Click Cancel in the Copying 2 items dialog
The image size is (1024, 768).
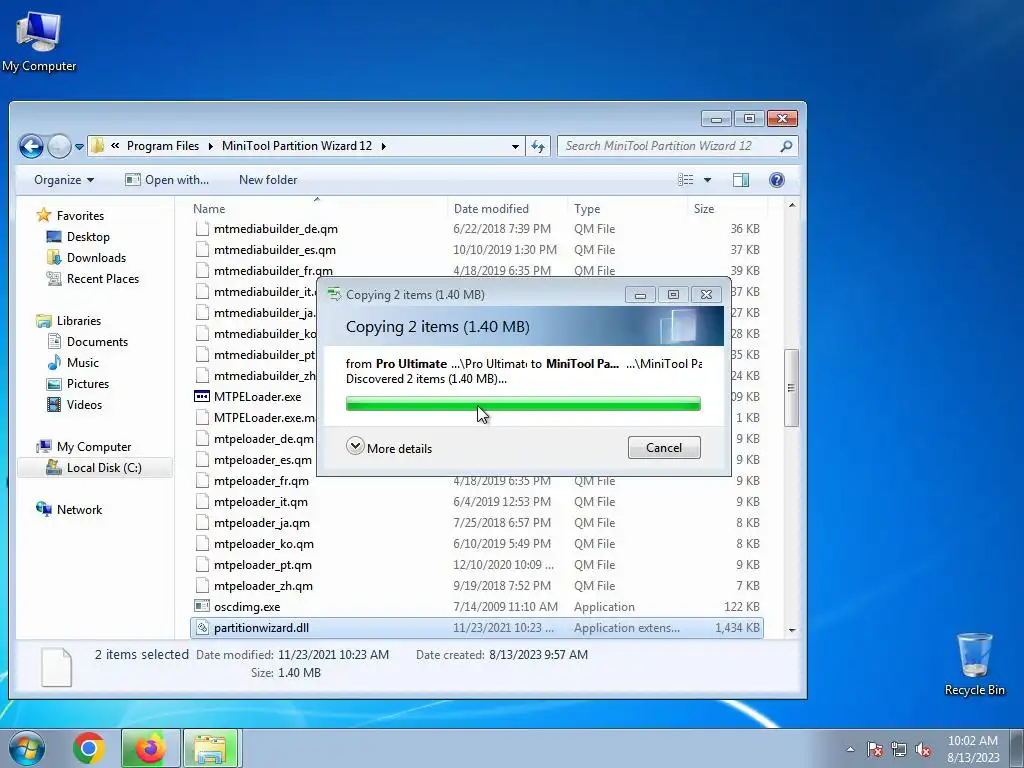coord(664,447)
